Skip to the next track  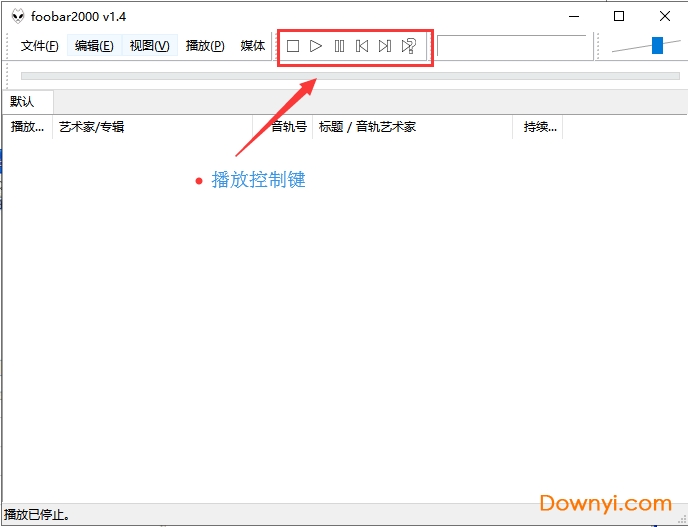385,46
